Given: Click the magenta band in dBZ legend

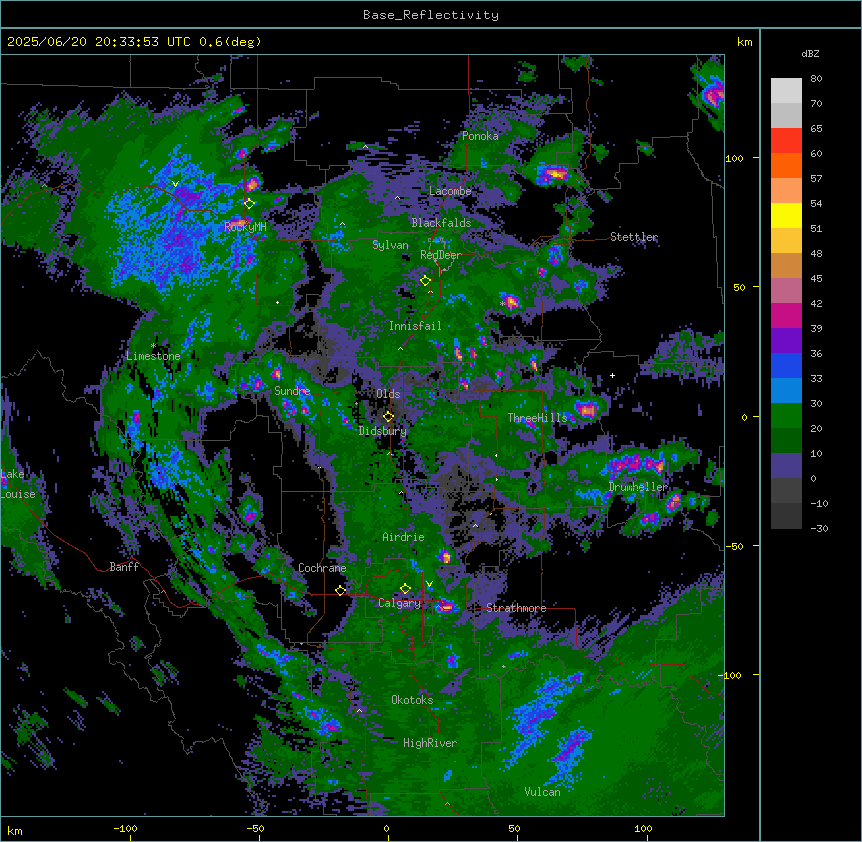Looking at the screenshot, I should [x=786, y=316].
